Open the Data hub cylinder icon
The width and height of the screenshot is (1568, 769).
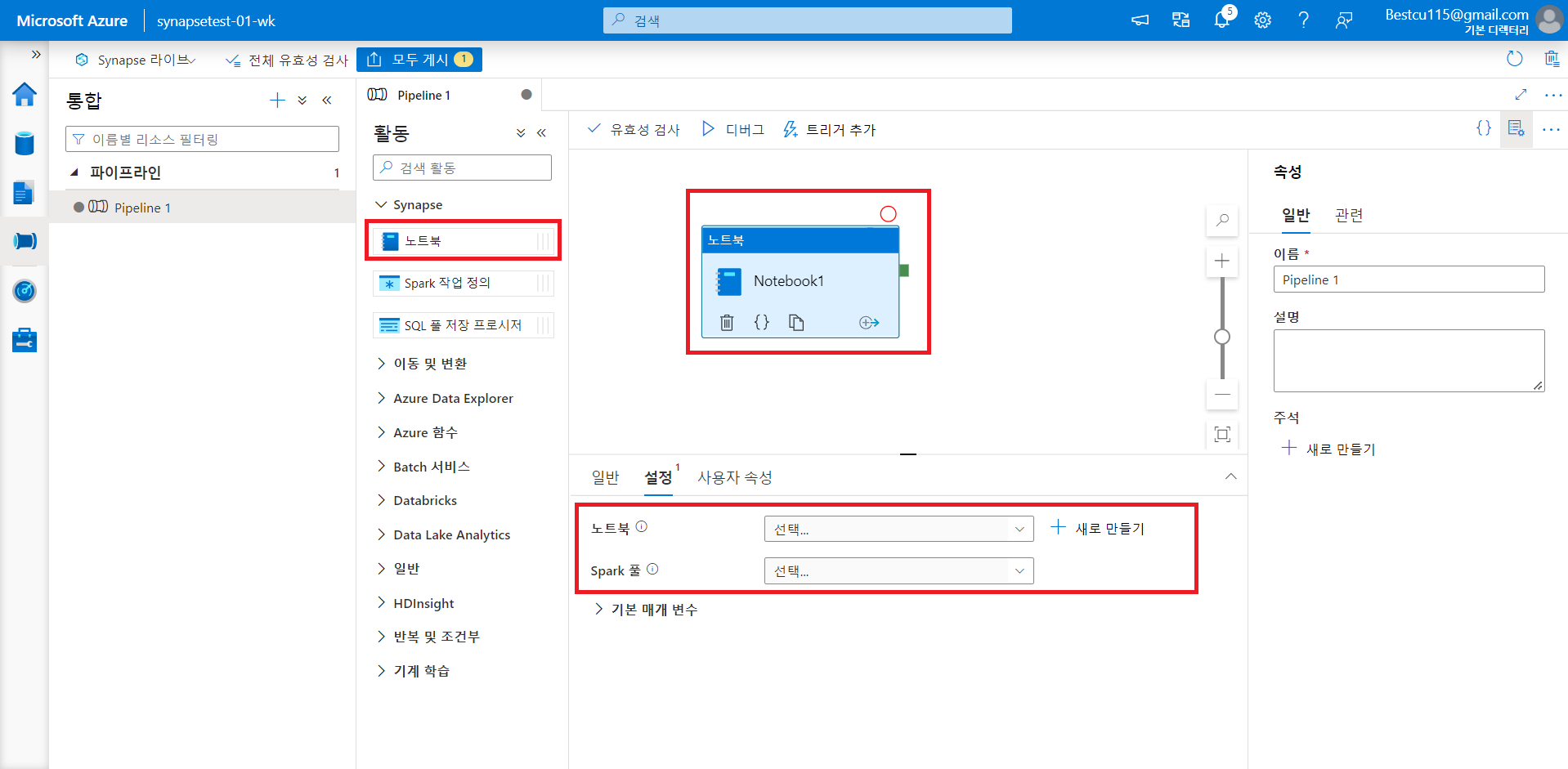25,144
